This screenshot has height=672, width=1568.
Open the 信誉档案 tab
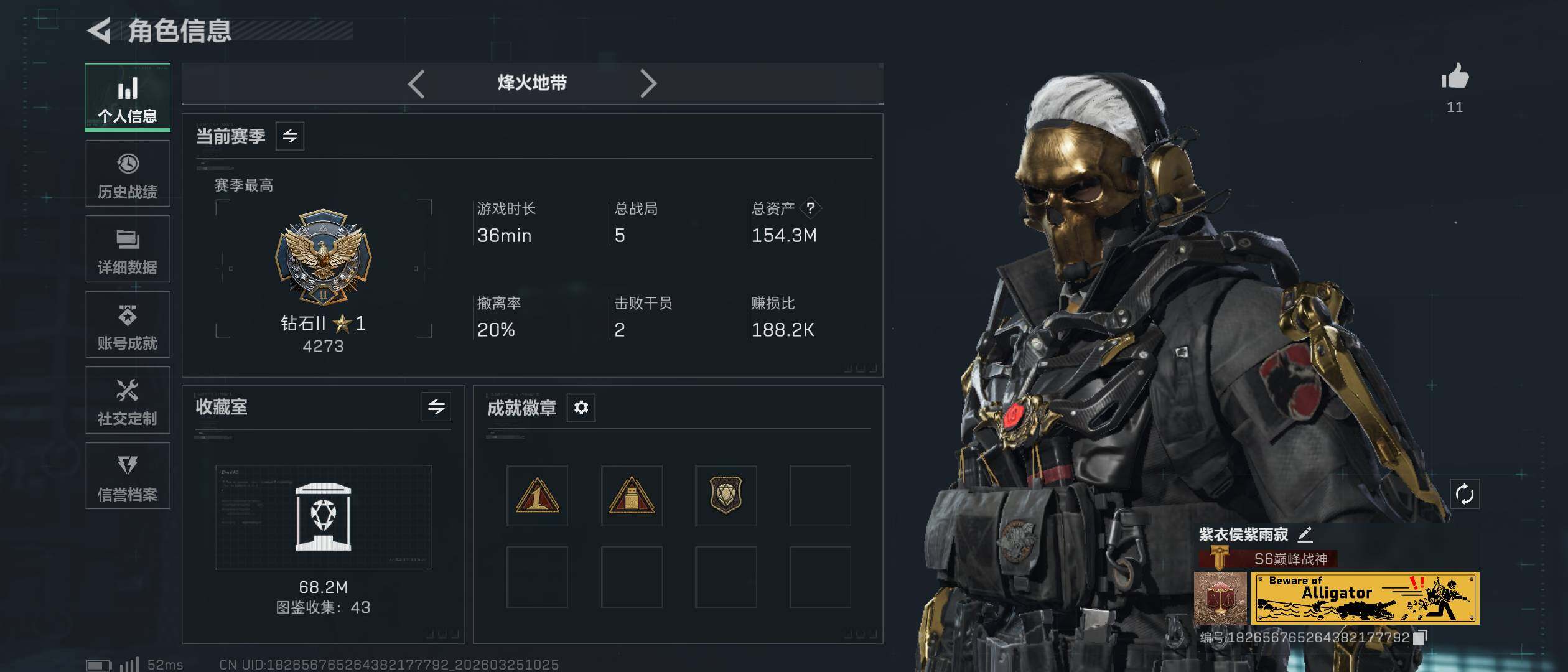(x=128, y=476)
